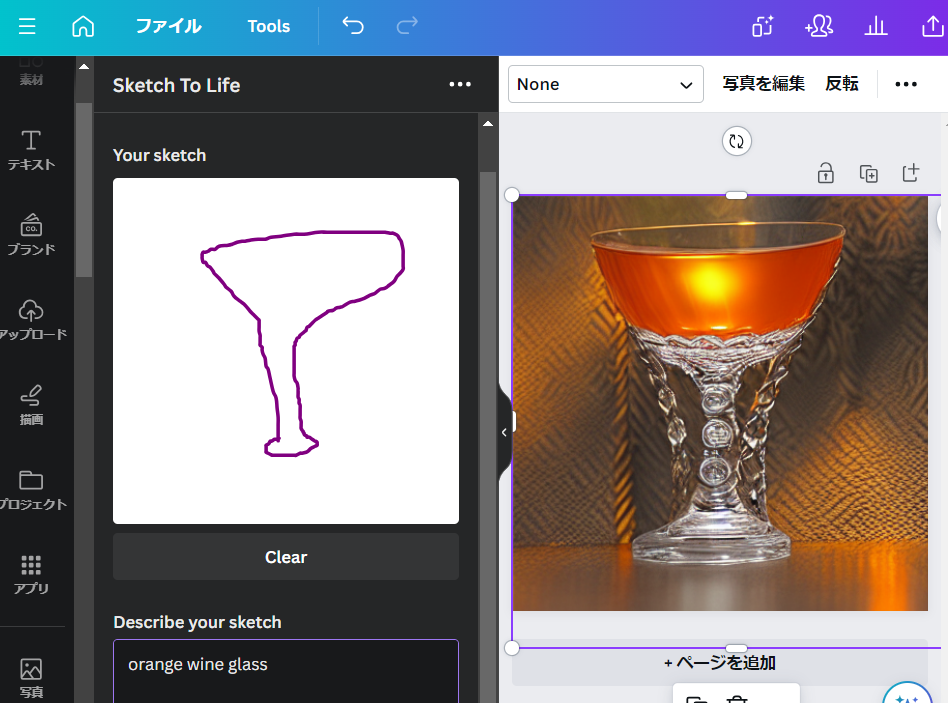Click 反転 flip button
948x703 pixels.
tap(842, 84)
